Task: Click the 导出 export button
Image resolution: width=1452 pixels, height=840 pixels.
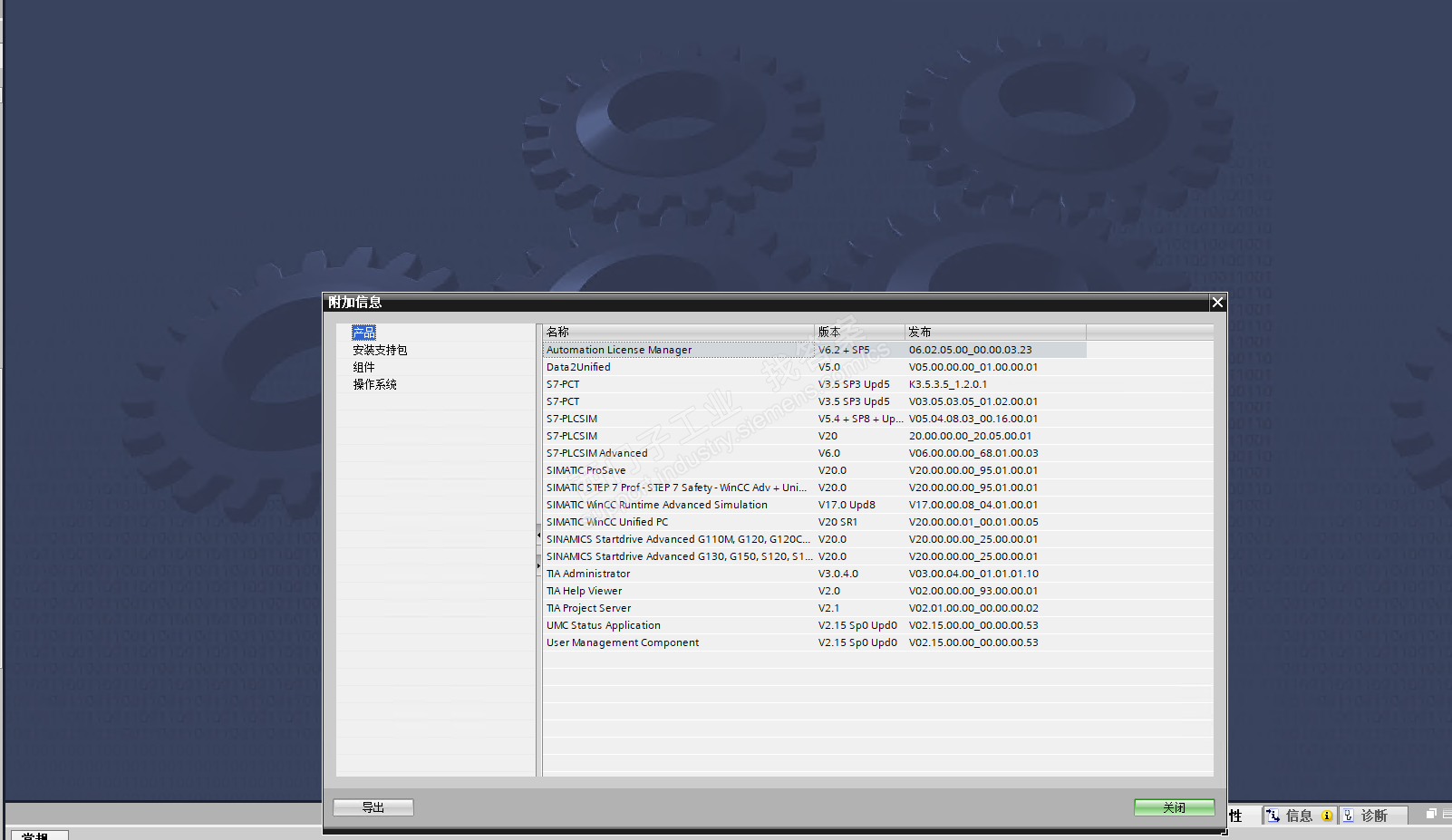Action: [373, 807]
